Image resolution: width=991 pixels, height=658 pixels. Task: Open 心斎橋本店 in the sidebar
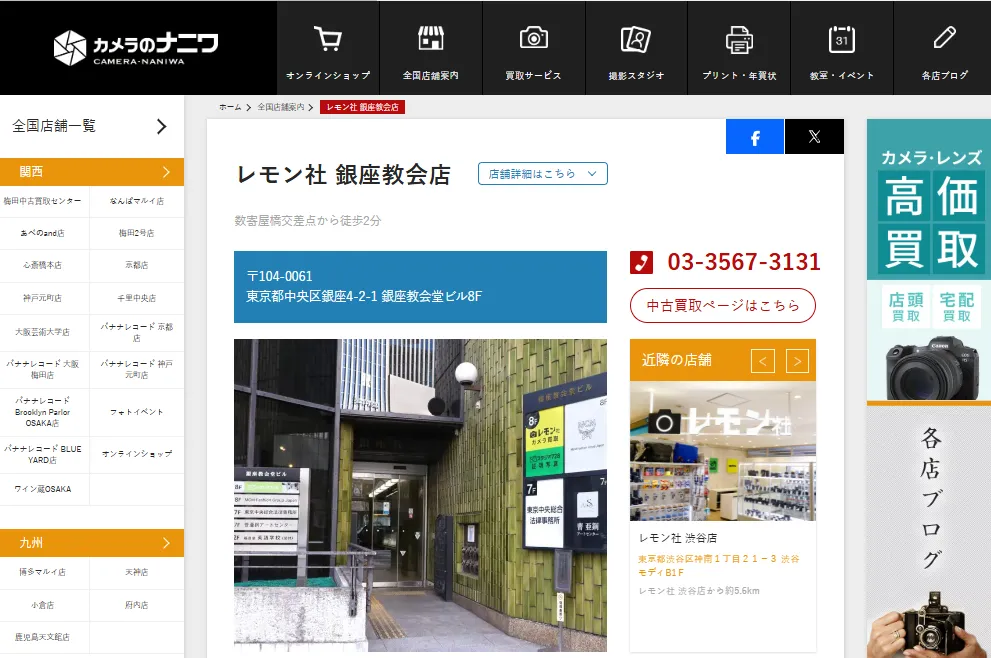pyautogui.click(x=42, y=265)
